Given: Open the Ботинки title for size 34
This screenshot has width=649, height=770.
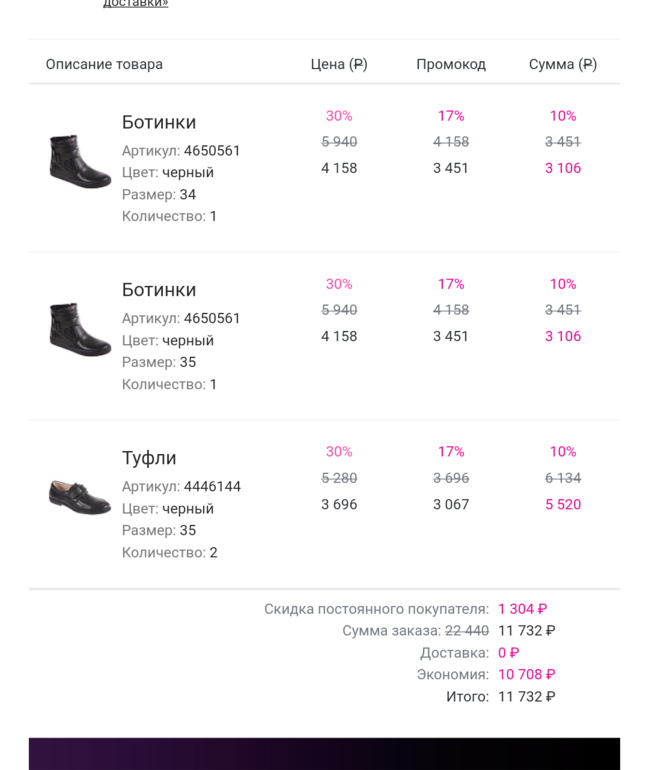Looking at the screenshot, I should 159,122.
